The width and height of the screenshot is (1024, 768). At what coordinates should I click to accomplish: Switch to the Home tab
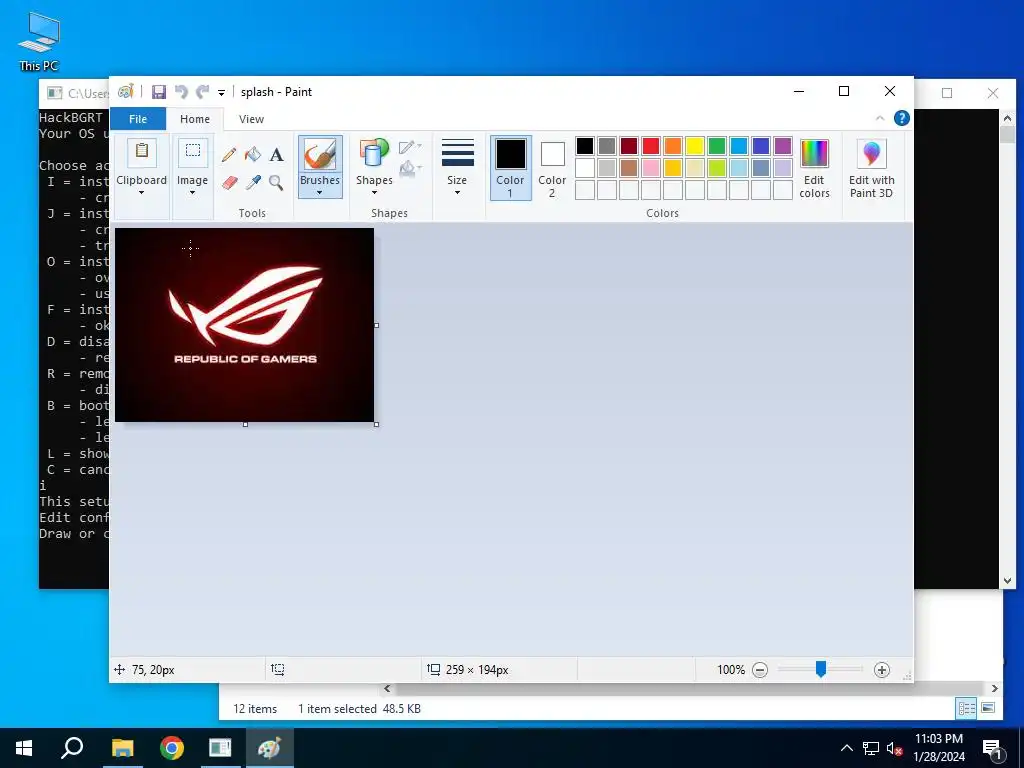coord(195,119)
